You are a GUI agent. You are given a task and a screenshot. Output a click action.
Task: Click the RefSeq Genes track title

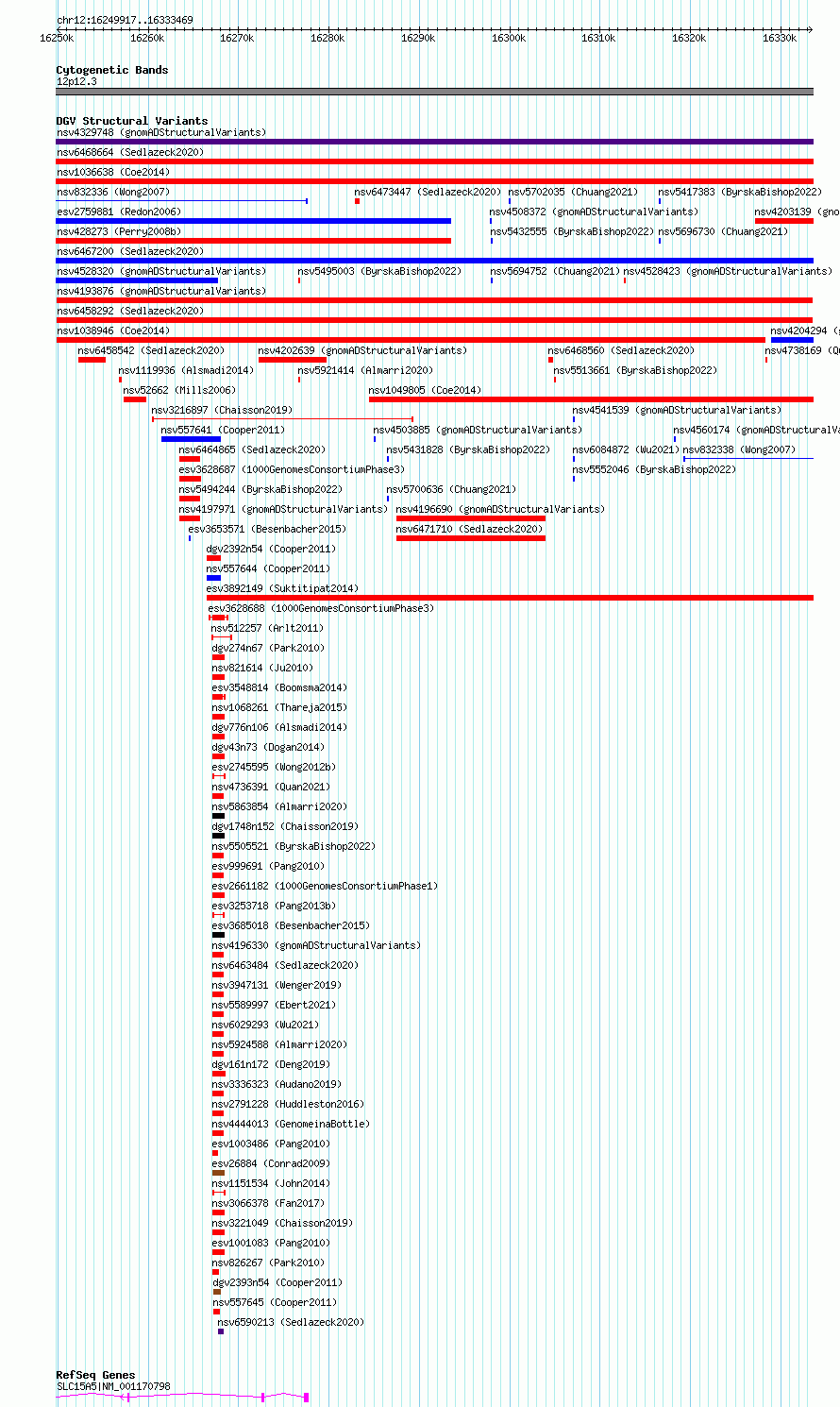pyautogui.click(x=95, y=1375)
